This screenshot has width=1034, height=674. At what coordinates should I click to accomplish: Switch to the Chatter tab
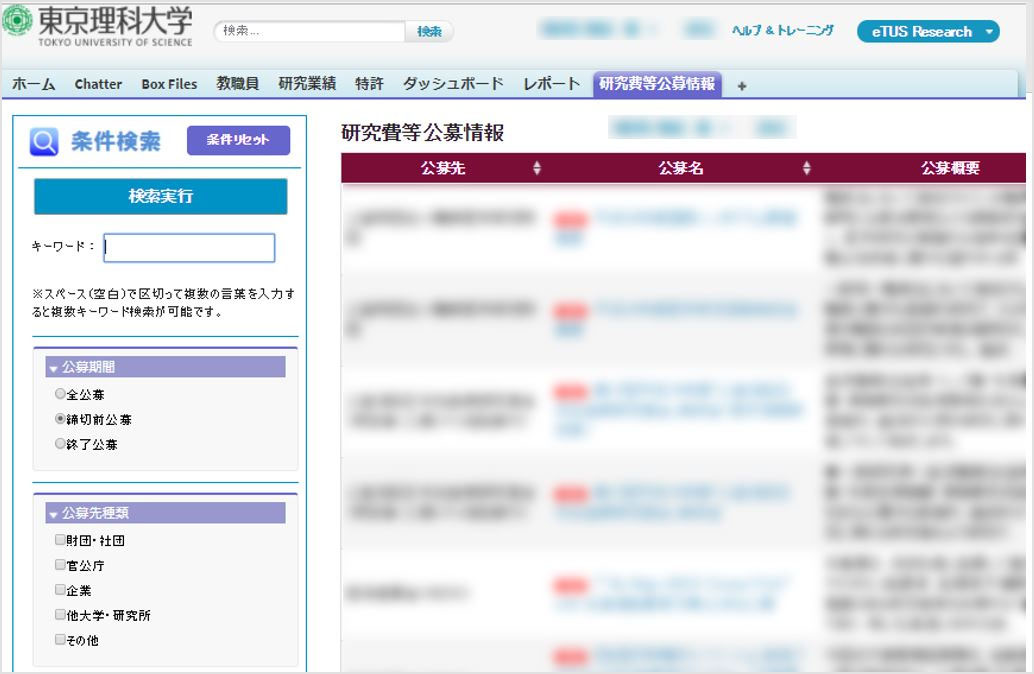(x=98, y=84)
